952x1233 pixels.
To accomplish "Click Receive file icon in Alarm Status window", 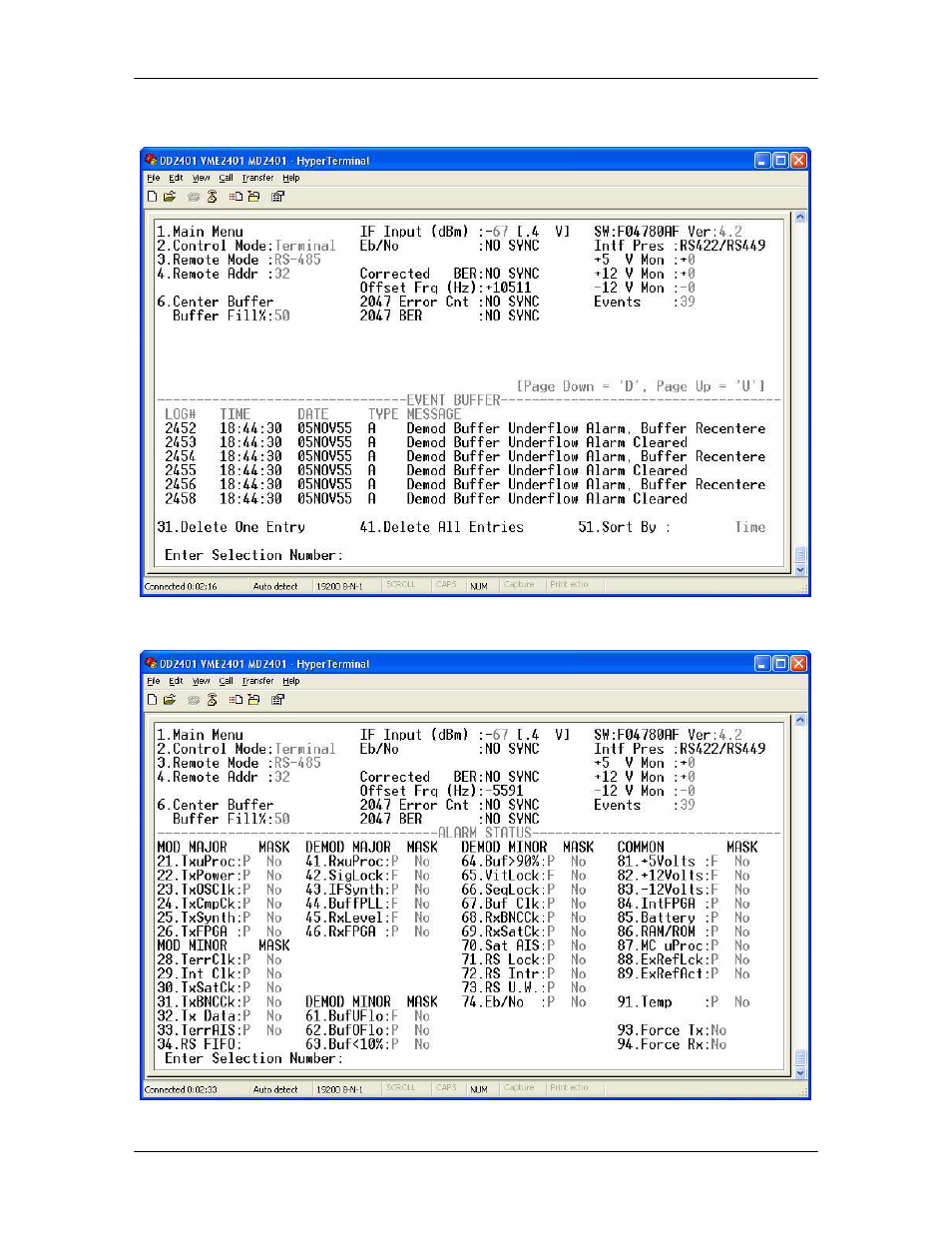I will (253, 700).
